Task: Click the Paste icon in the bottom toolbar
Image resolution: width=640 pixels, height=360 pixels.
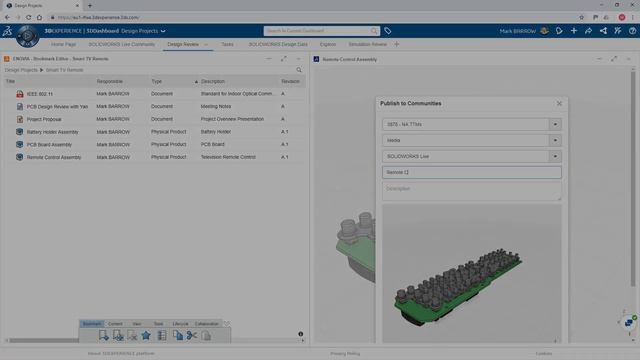Action: 206,336
